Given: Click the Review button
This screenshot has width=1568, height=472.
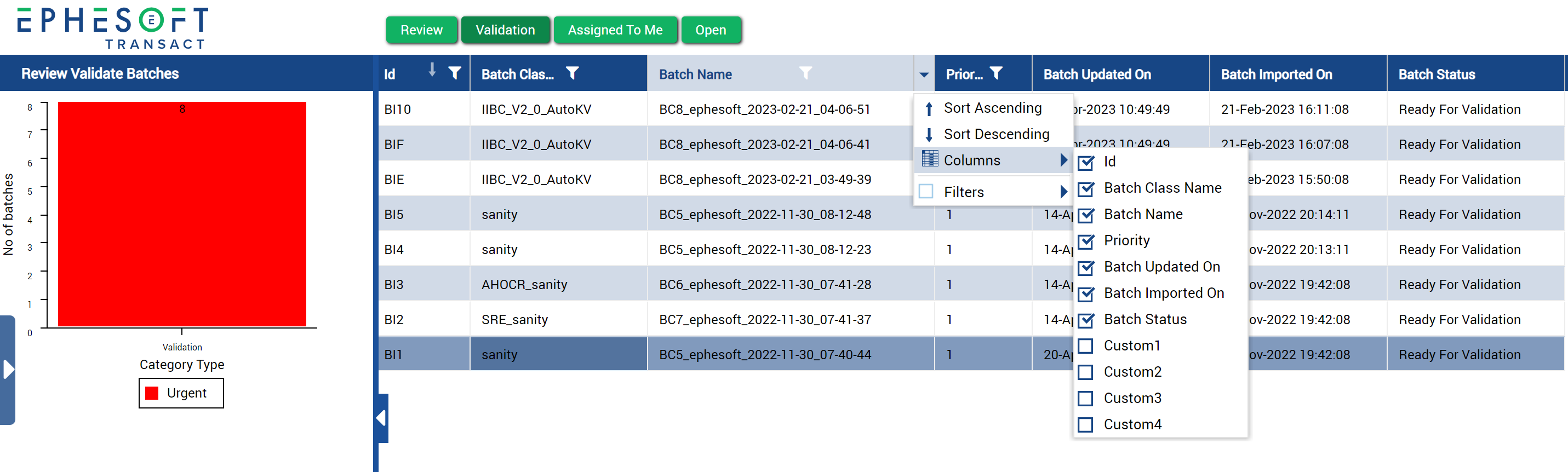Looking at the screenshot, I should click(x=421, y=30).
